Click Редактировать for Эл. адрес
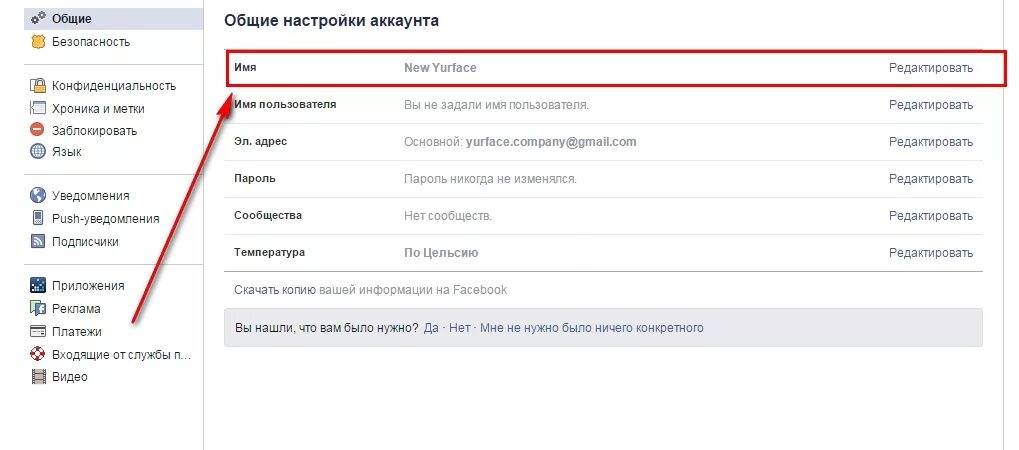The height and width of the screenshot is (450, 1019). tap(931, 142)
